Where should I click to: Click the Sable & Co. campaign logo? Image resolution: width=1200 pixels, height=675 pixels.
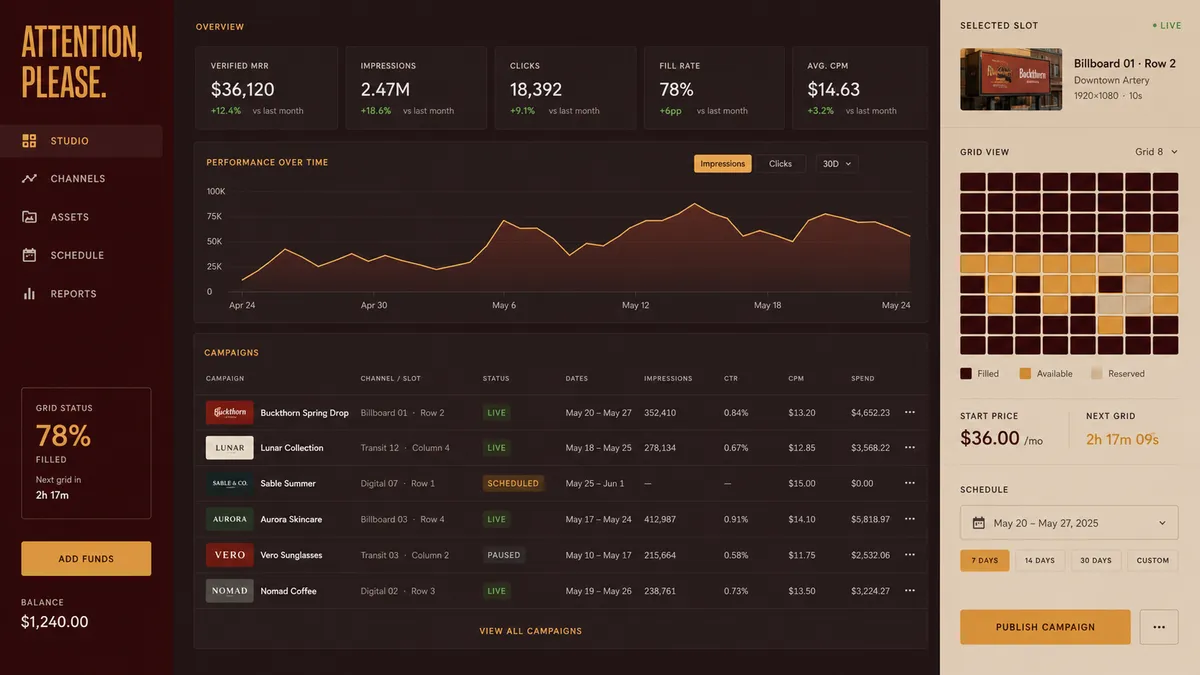pyautogui.click(x=230, y=483)
